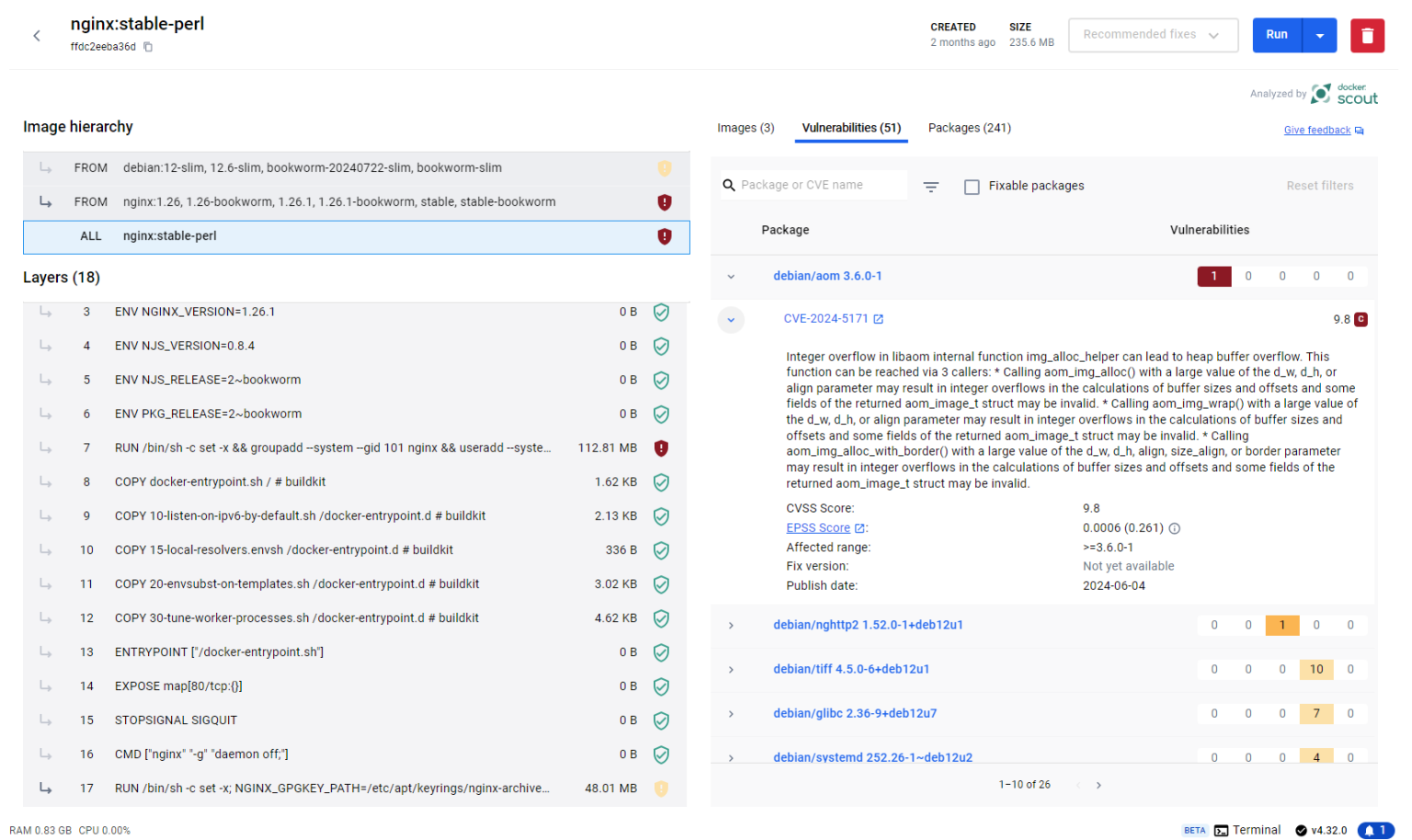Open the EPSS Score link
This screenshot has width=1412, height=840.
tap(819, 528)
